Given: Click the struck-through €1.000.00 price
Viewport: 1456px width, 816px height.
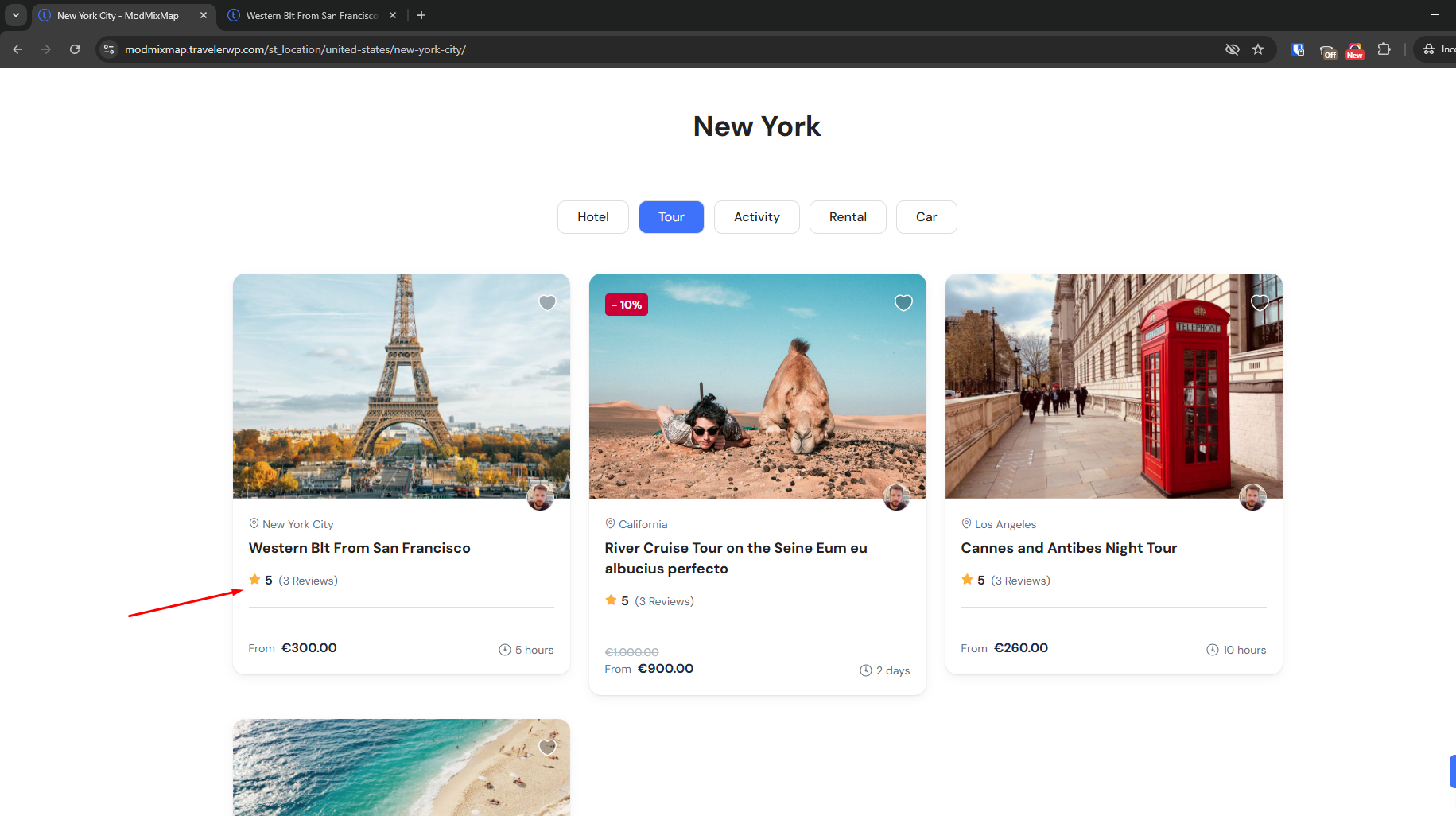Looking at the screenshot, I should [632, 652].
